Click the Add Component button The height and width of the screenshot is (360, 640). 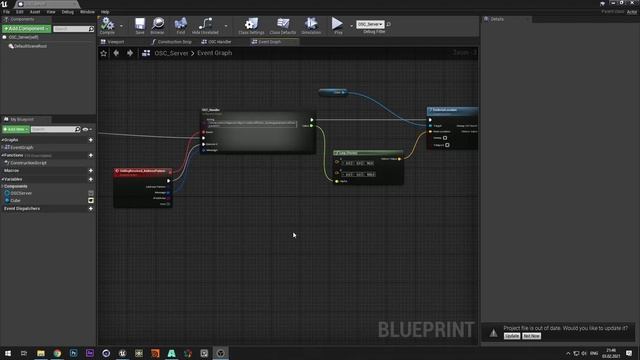click(26, 29)
